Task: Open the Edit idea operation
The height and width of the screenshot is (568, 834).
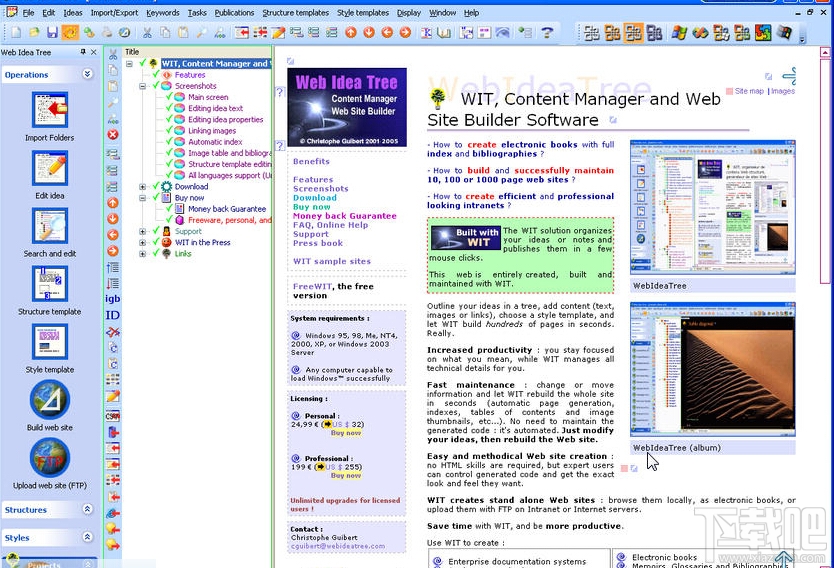Action: (x=49, y=168)
